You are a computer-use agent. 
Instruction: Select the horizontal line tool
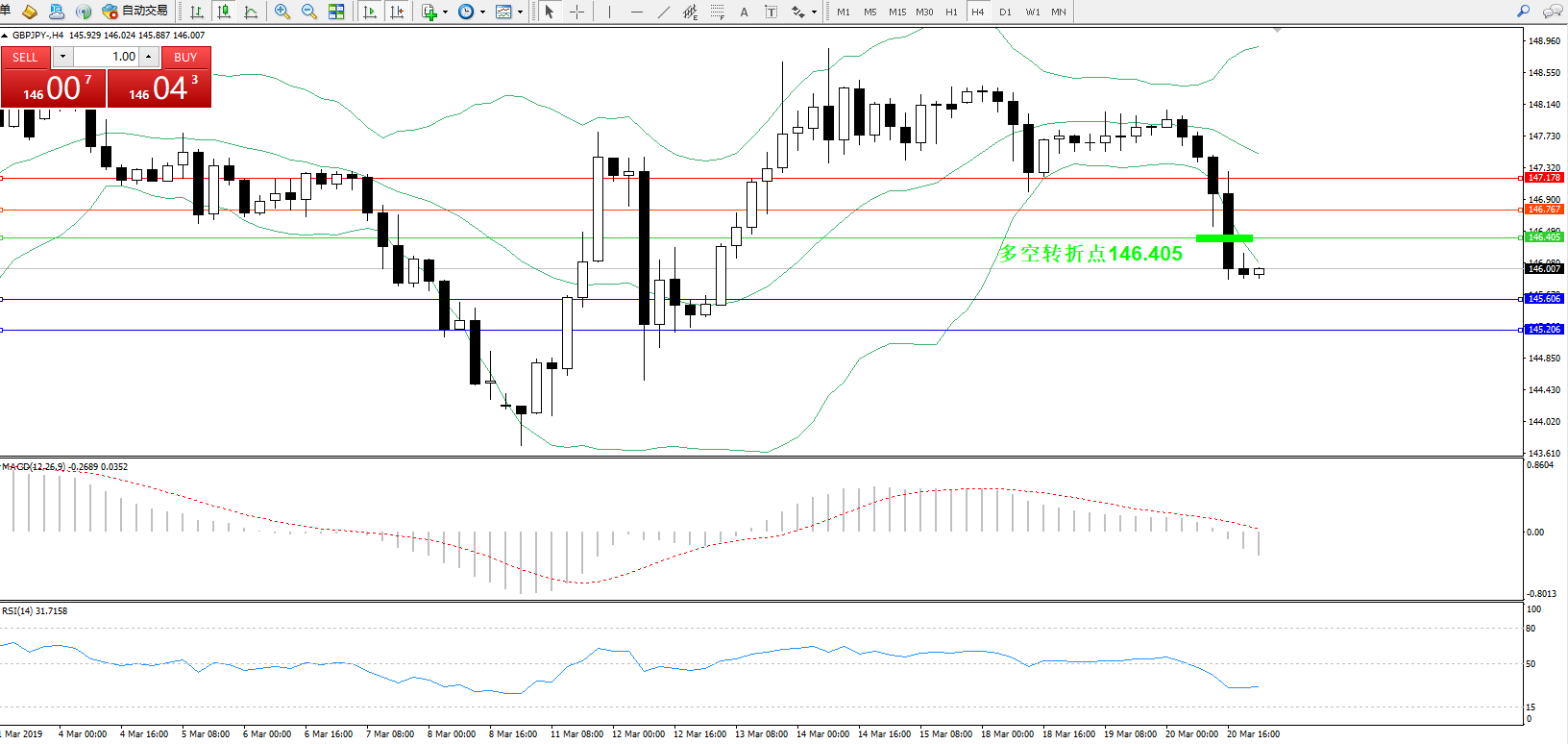636,12
